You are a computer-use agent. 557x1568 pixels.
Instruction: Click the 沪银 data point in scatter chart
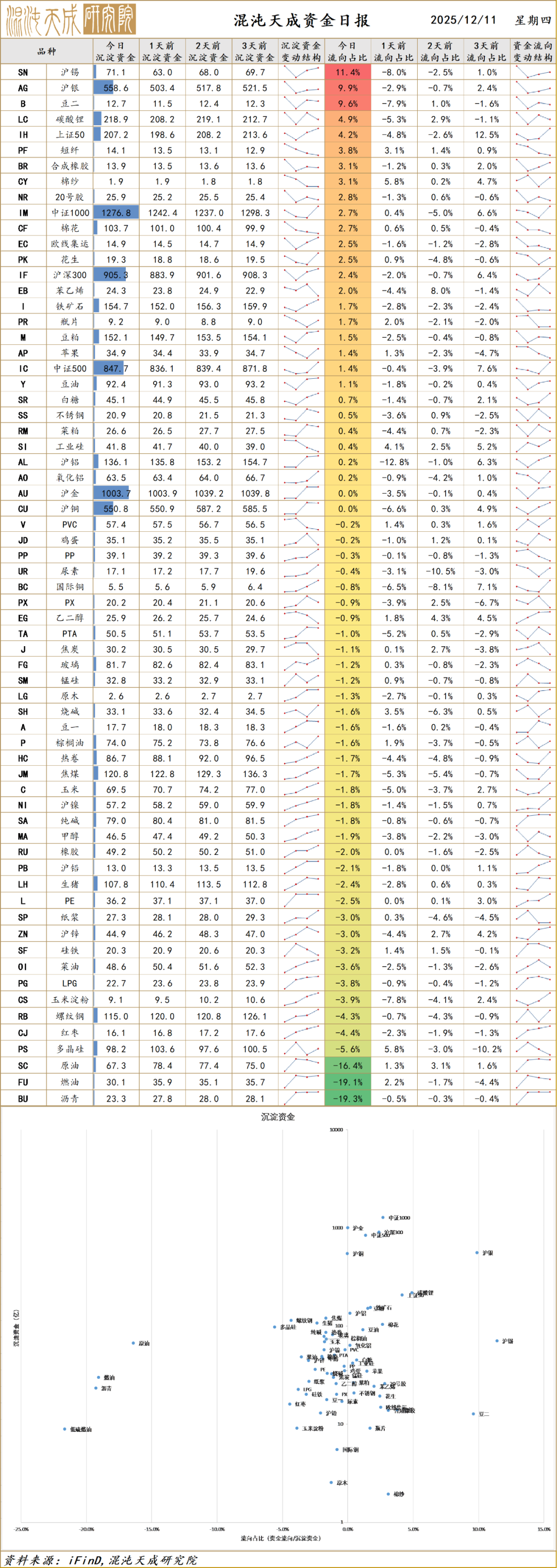tap(477, 1253)
